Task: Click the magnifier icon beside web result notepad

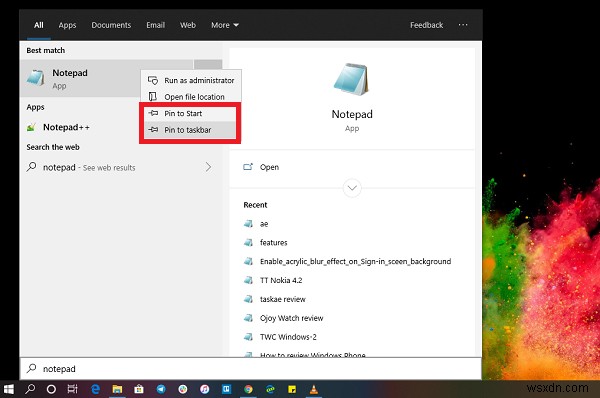Action: (x=31, y=167)
